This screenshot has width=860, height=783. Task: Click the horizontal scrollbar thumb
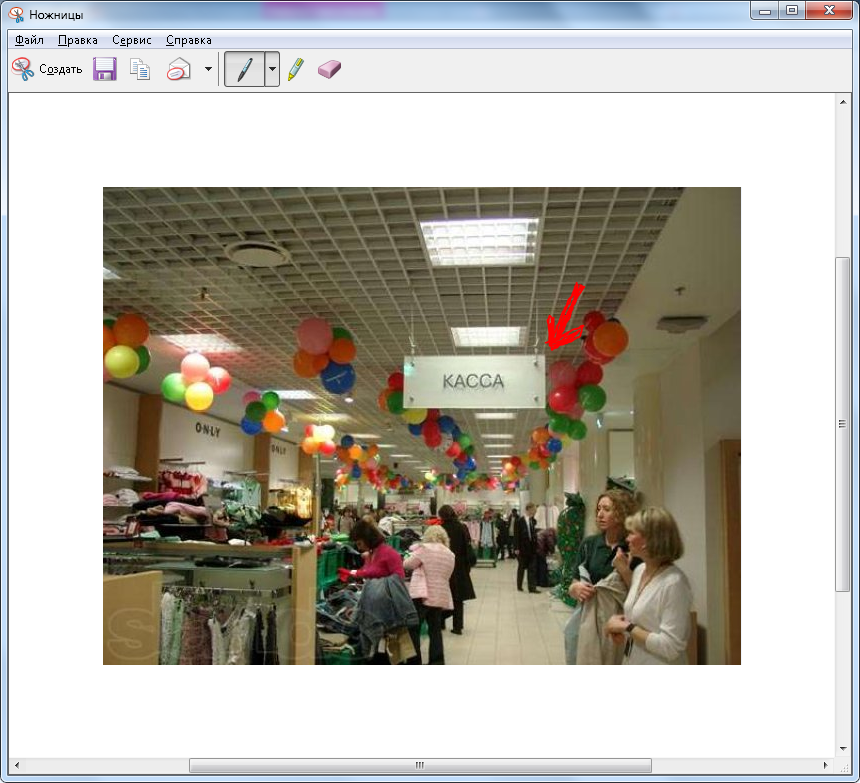click(418, 766)
